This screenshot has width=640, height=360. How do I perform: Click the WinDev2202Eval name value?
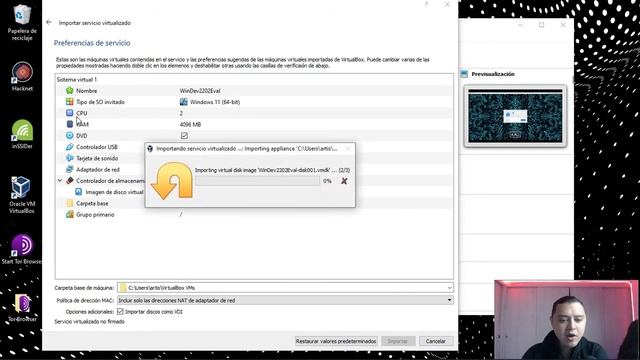click(200, 91)
